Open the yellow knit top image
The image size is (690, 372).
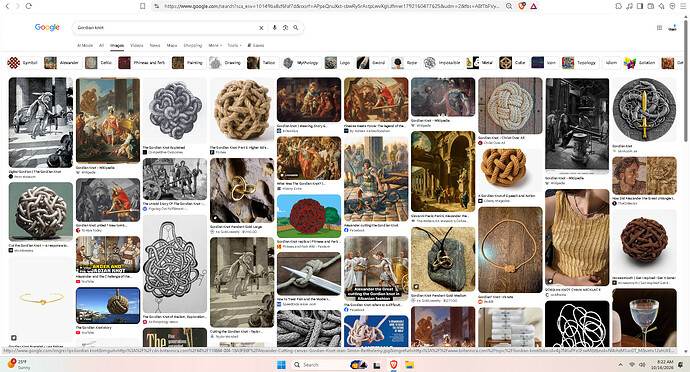point(577,237)
